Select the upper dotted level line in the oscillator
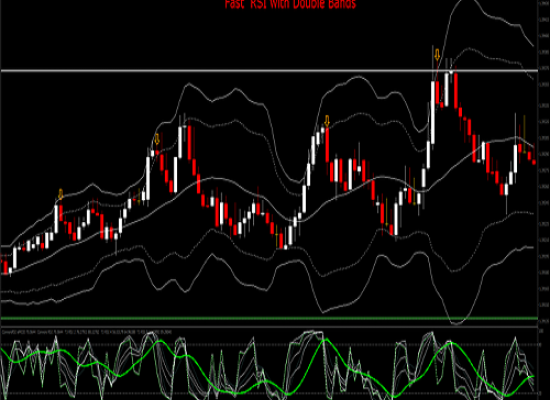The image size is (550, 400). (x=269, y=345)
